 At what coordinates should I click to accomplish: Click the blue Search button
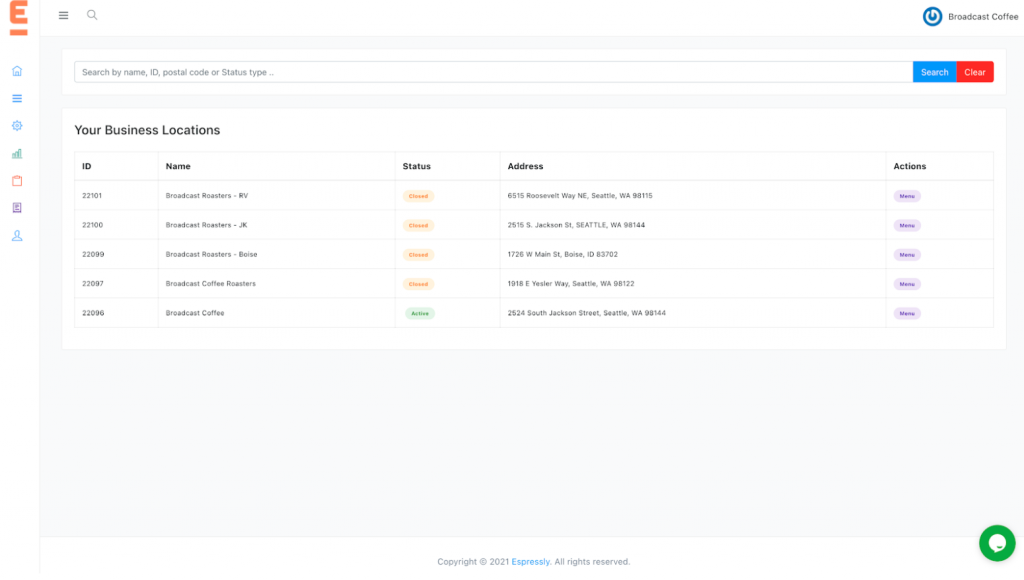coord(934,72)
